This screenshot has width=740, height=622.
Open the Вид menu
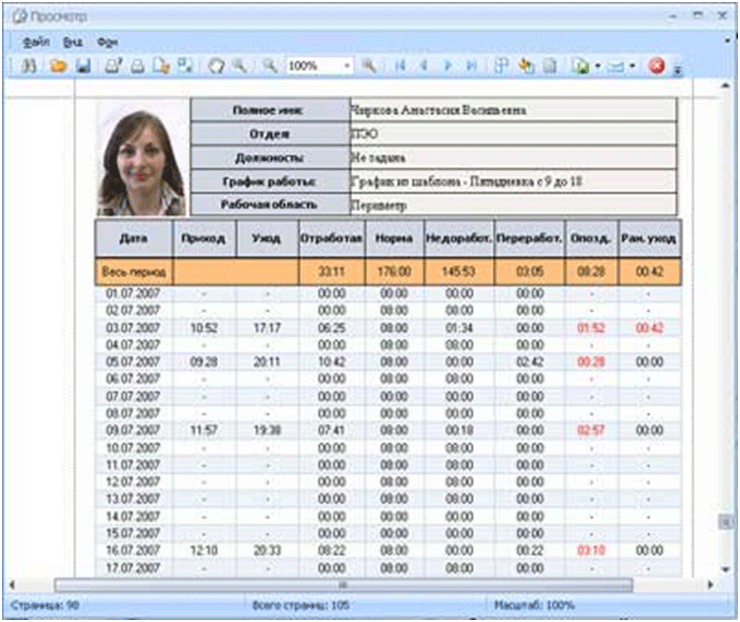click(x=73, y=42)
